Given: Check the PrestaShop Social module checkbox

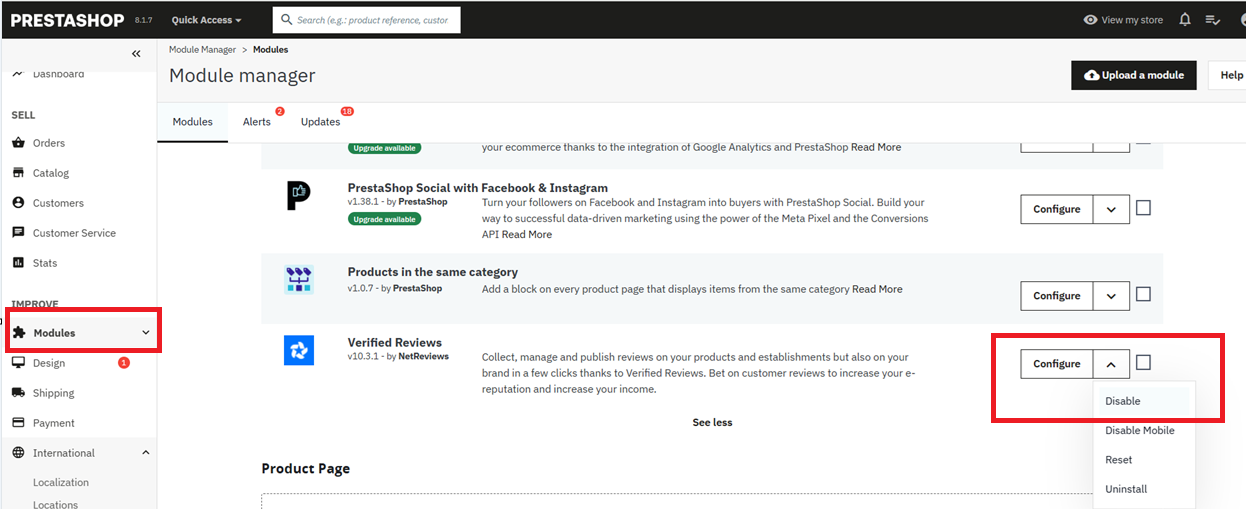Looking at the screenshot, I should 1143,208.
